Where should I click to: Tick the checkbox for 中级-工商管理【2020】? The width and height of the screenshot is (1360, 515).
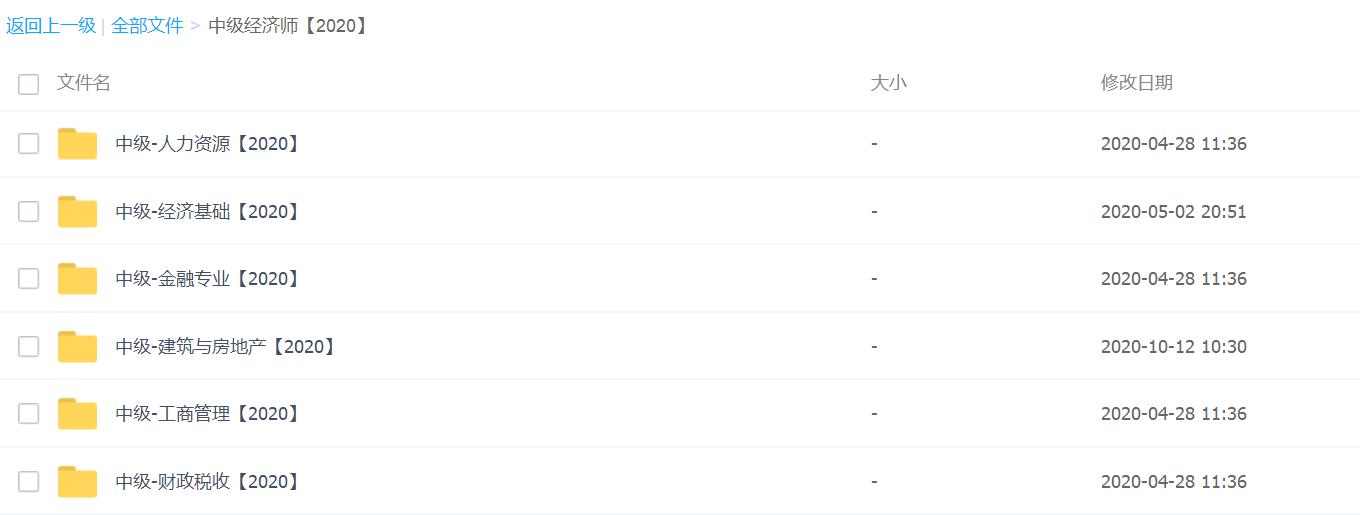(28, 414)
